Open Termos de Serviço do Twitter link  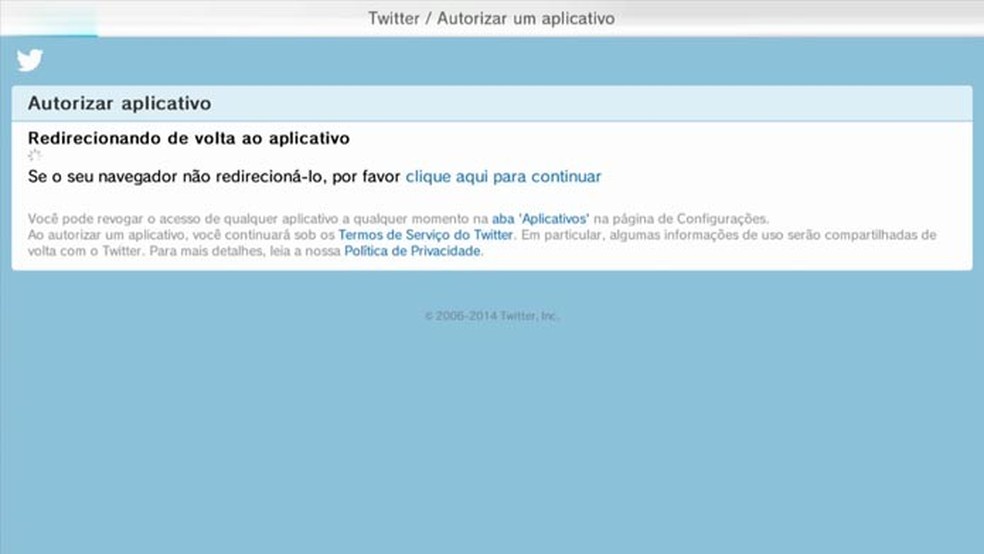click(425, 235)
